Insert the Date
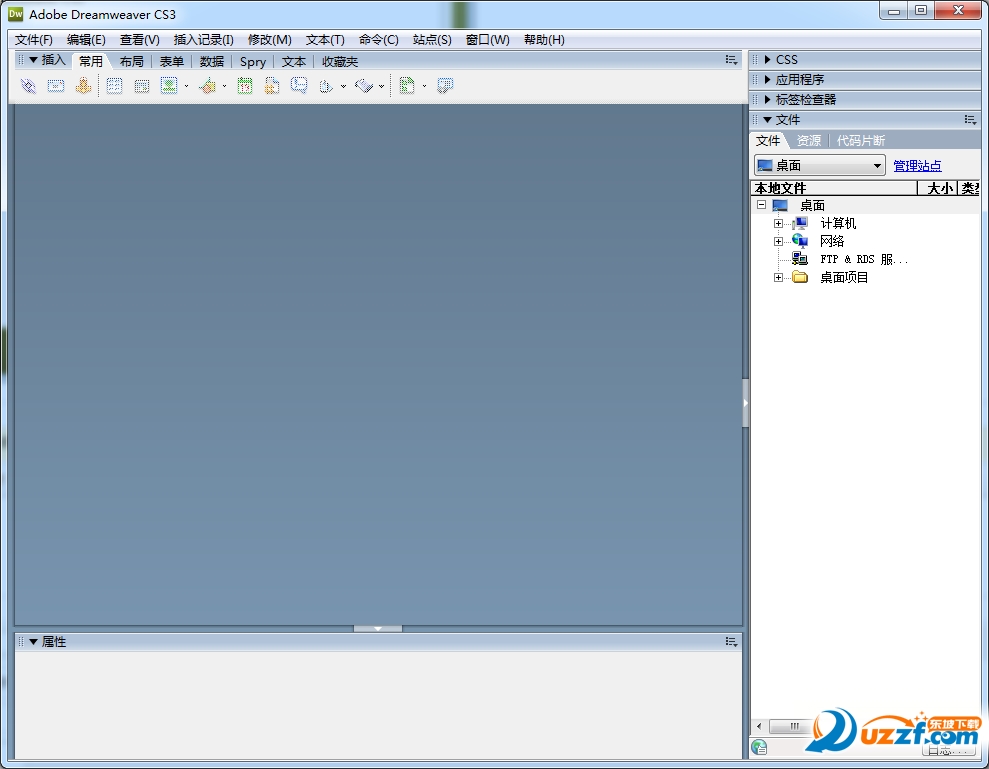989x769 pixels. pos(245,86)
